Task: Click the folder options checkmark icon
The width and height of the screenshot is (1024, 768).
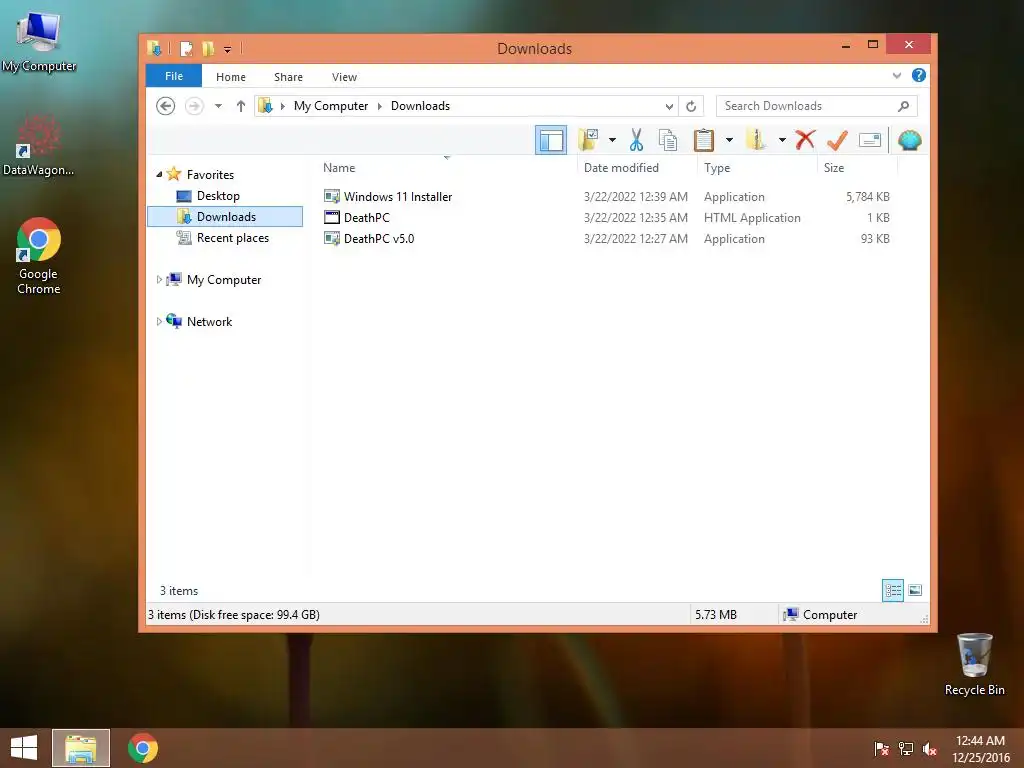Action: (588, 140)
